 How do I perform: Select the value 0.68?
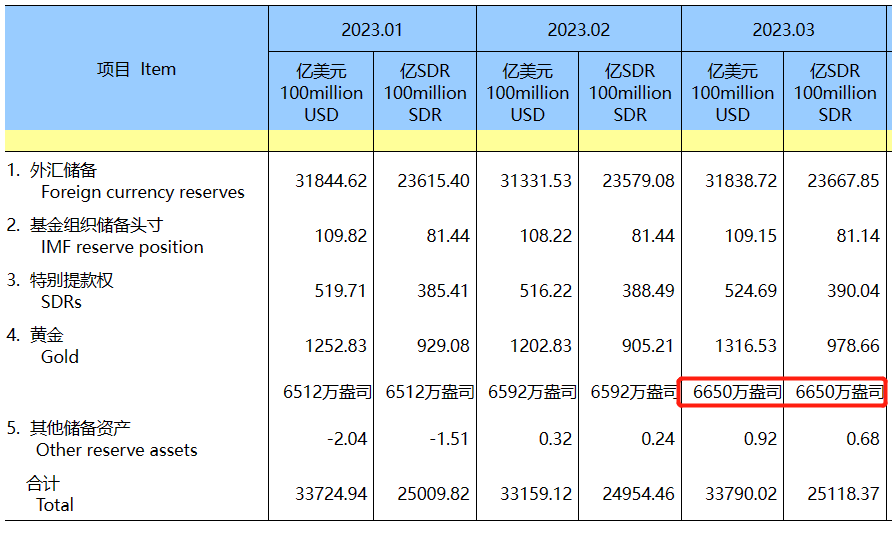862,439
